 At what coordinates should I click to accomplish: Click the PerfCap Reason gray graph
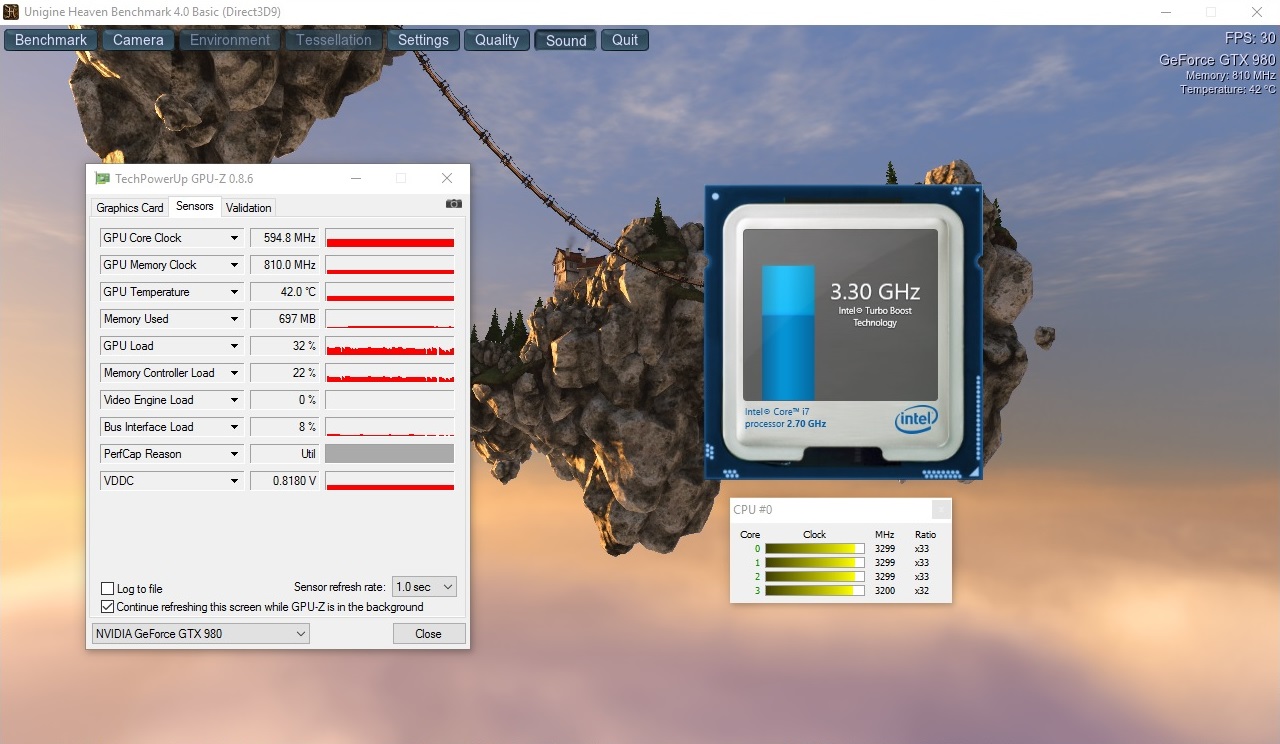tap(390, 454)
